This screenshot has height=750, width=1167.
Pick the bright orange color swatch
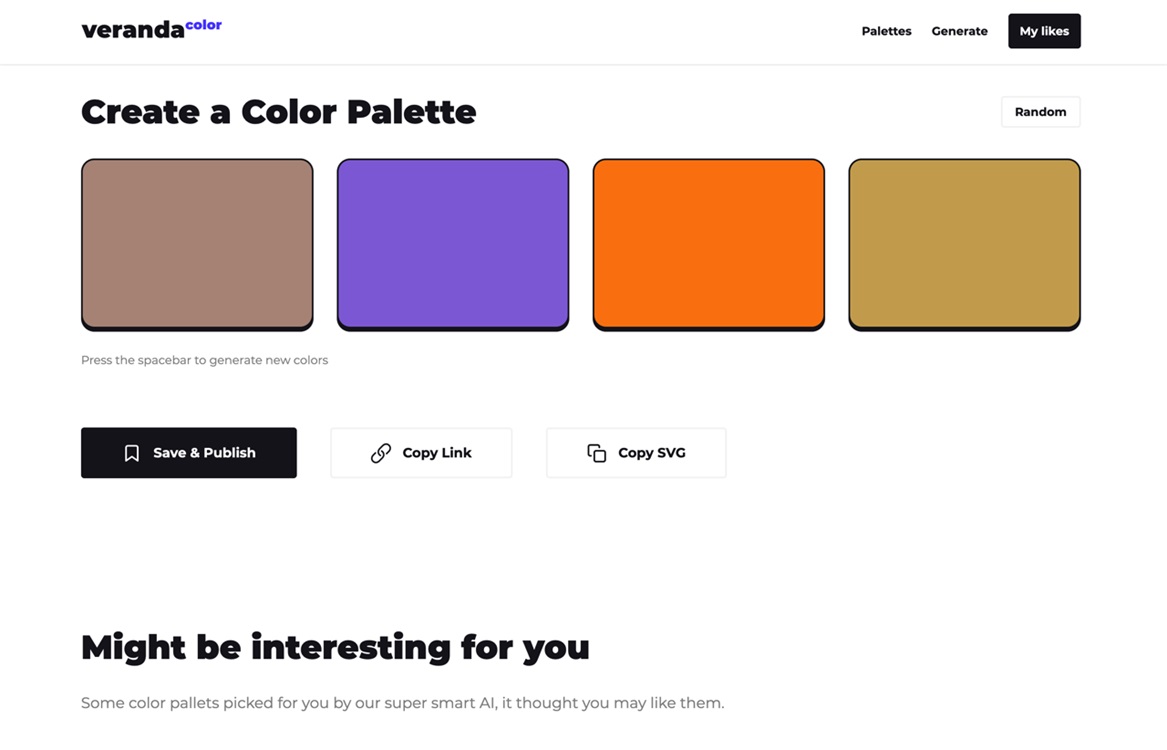(709, 245)
